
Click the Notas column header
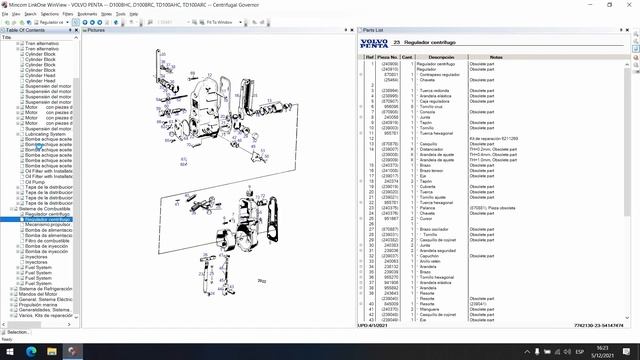(496, 57)
